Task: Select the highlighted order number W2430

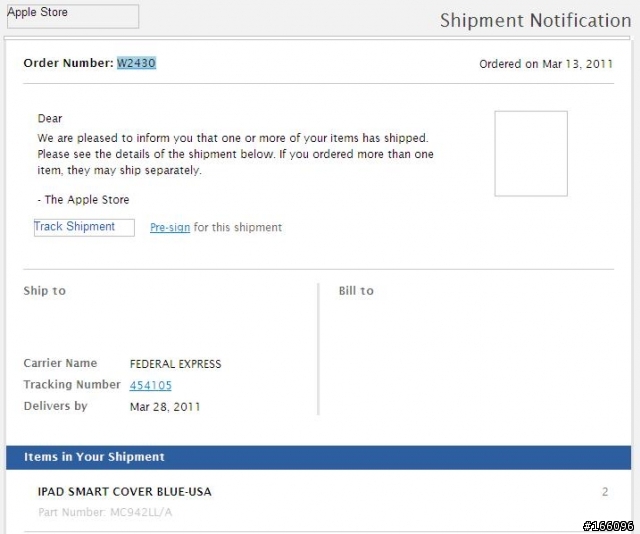Action: tap(136, 63)
